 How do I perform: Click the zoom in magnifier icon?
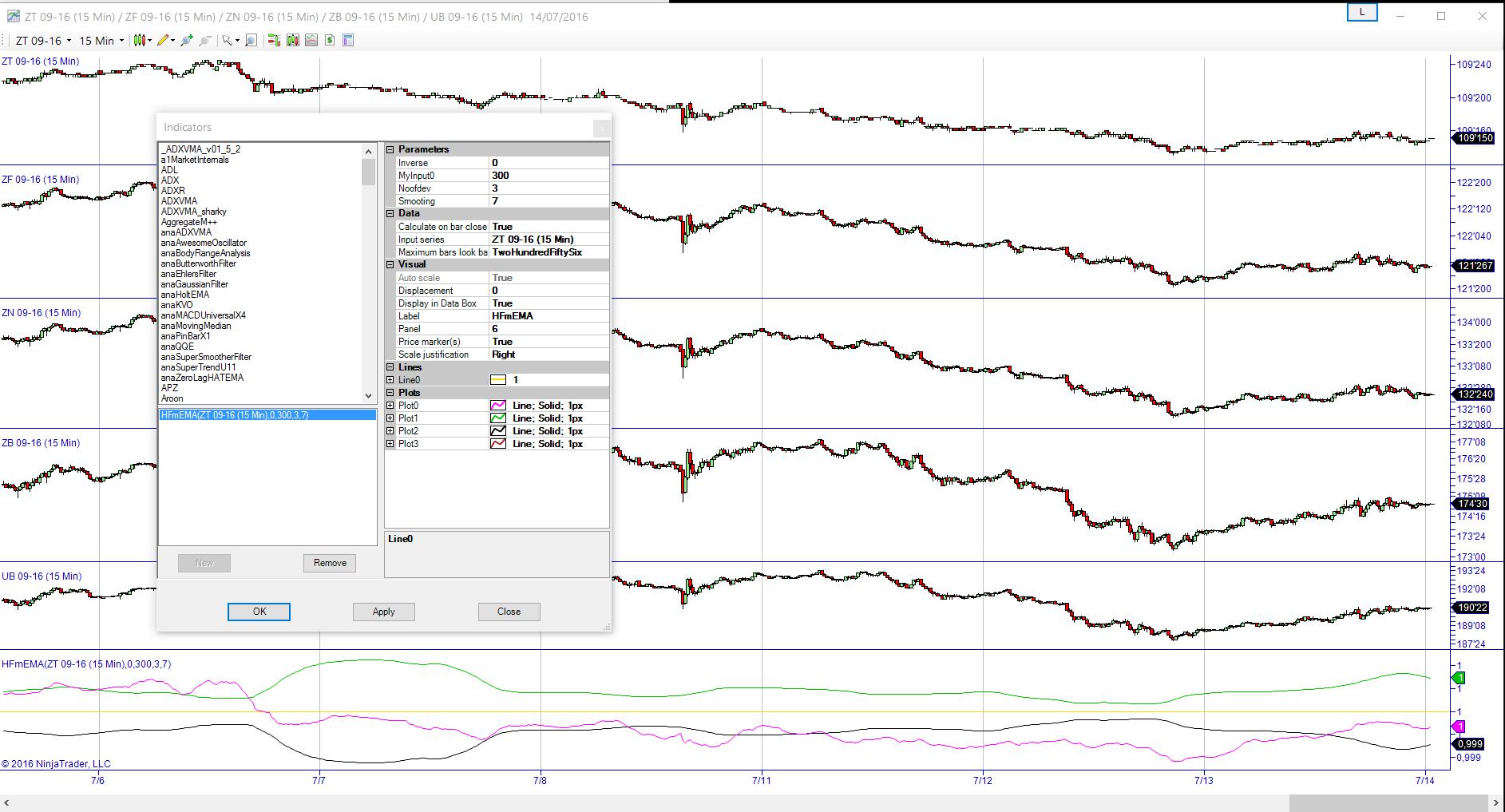(x=187, y=41)
